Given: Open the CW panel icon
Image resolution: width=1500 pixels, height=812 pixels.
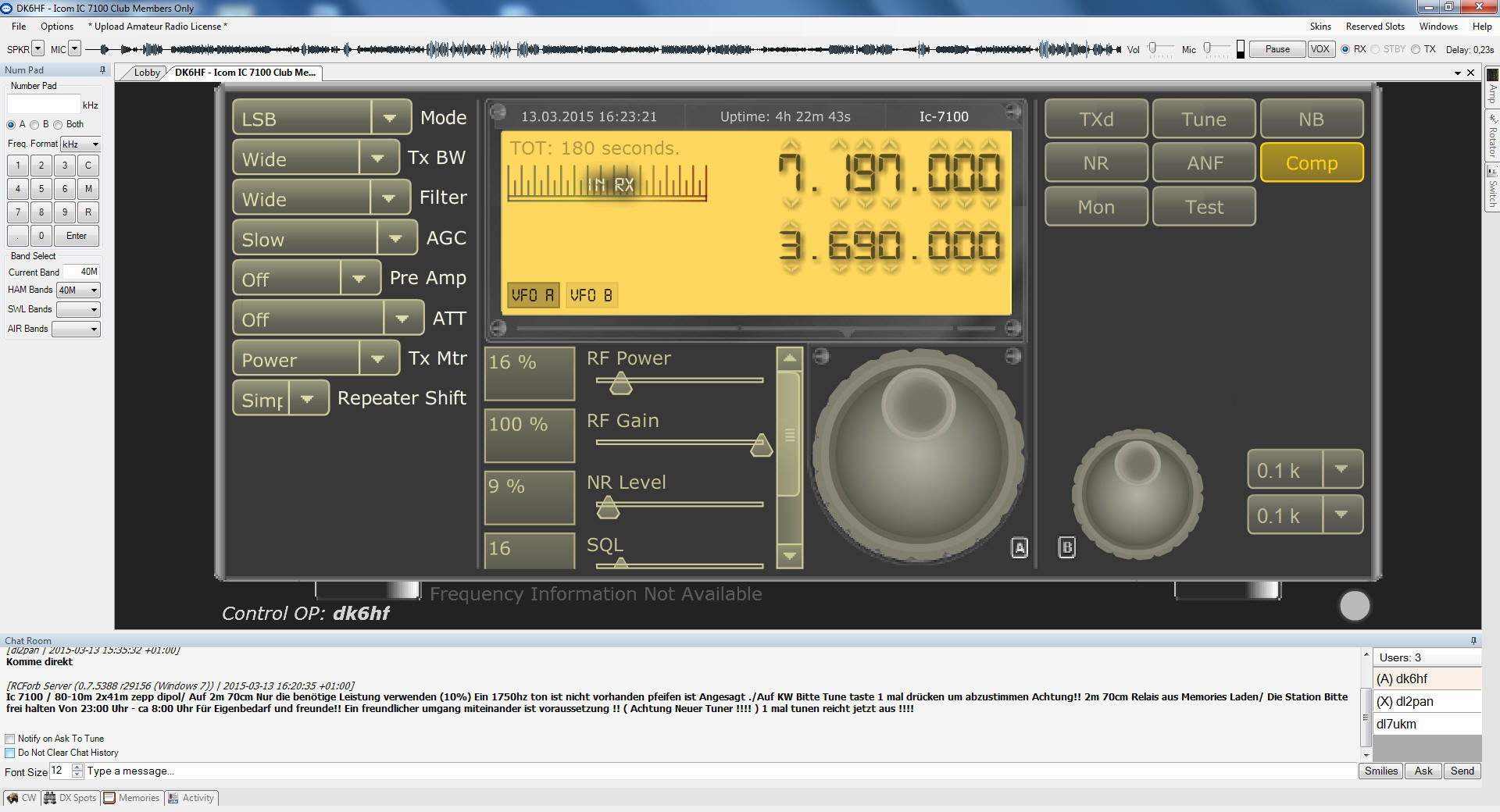Looking at the screenshot, I should [x=21, y=798].
